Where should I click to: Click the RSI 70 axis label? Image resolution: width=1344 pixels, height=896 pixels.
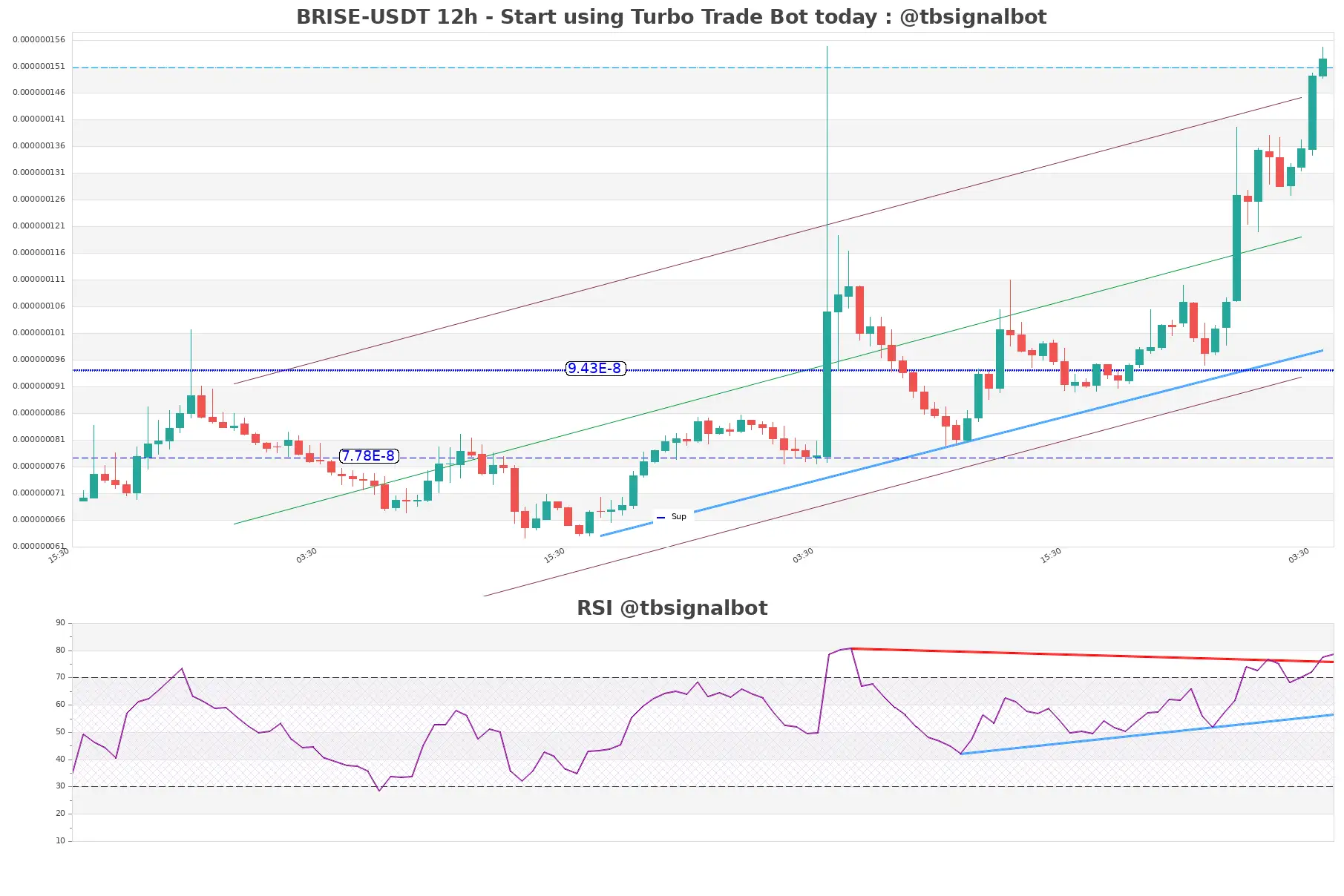pyautogui.click(x=60, y=676)
